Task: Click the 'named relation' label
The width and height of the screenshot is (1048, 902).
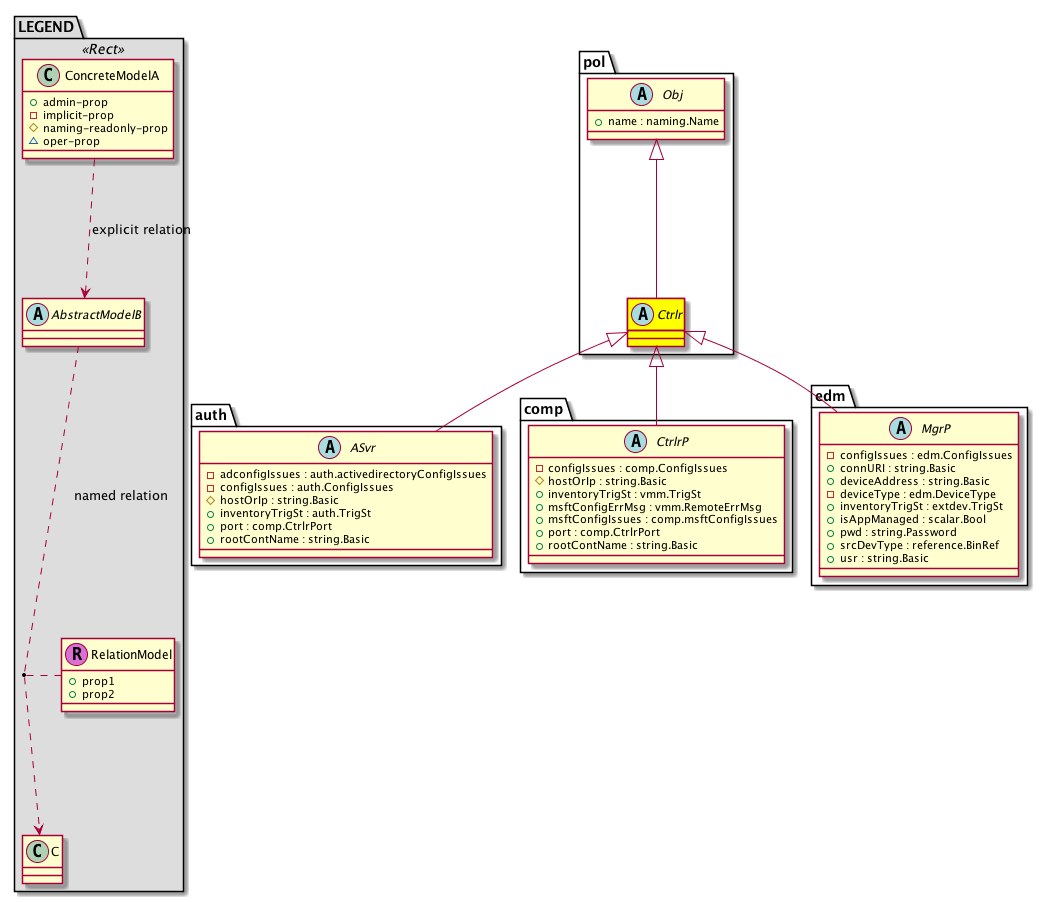Action: point(121,495)
